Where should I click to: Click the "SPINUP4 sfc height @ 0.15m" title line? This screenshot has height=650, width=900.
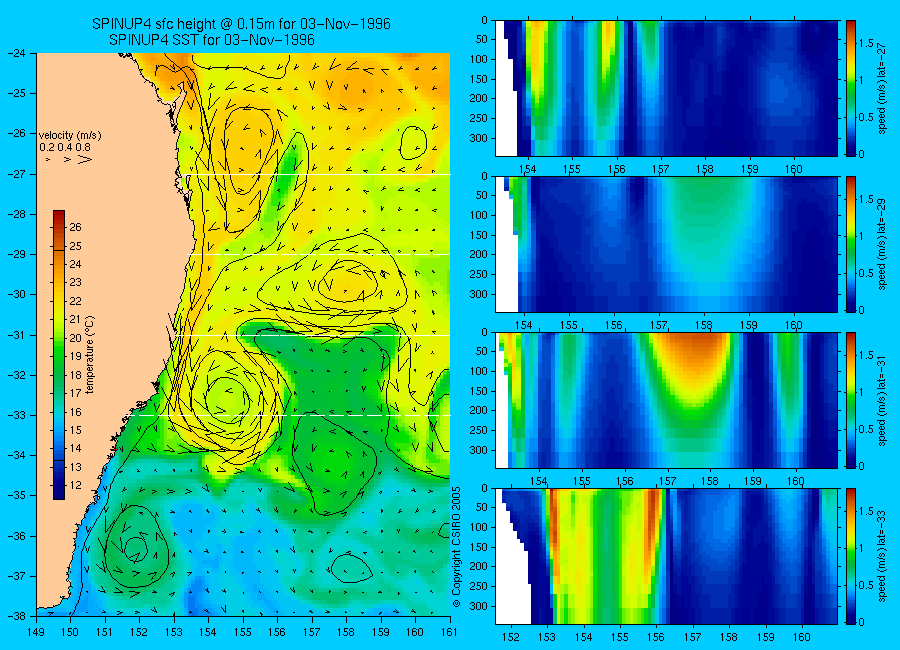tap(241, 24)
